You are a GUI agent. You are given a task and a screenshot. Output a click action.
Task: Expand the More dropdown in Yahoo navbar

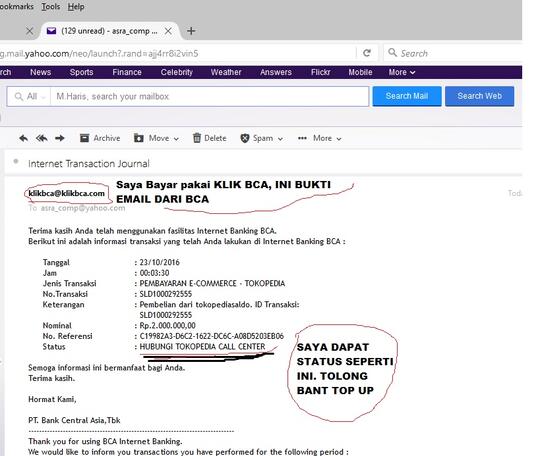pyautogui.click(x=402, y=72)
